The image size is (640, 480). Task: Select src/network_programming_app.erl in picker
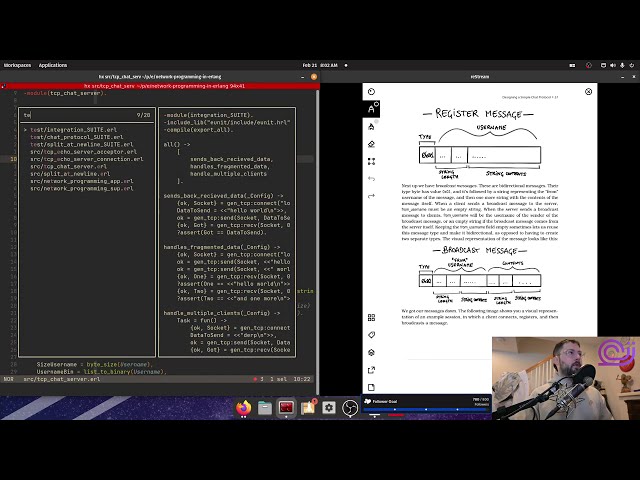click(82, 181)
